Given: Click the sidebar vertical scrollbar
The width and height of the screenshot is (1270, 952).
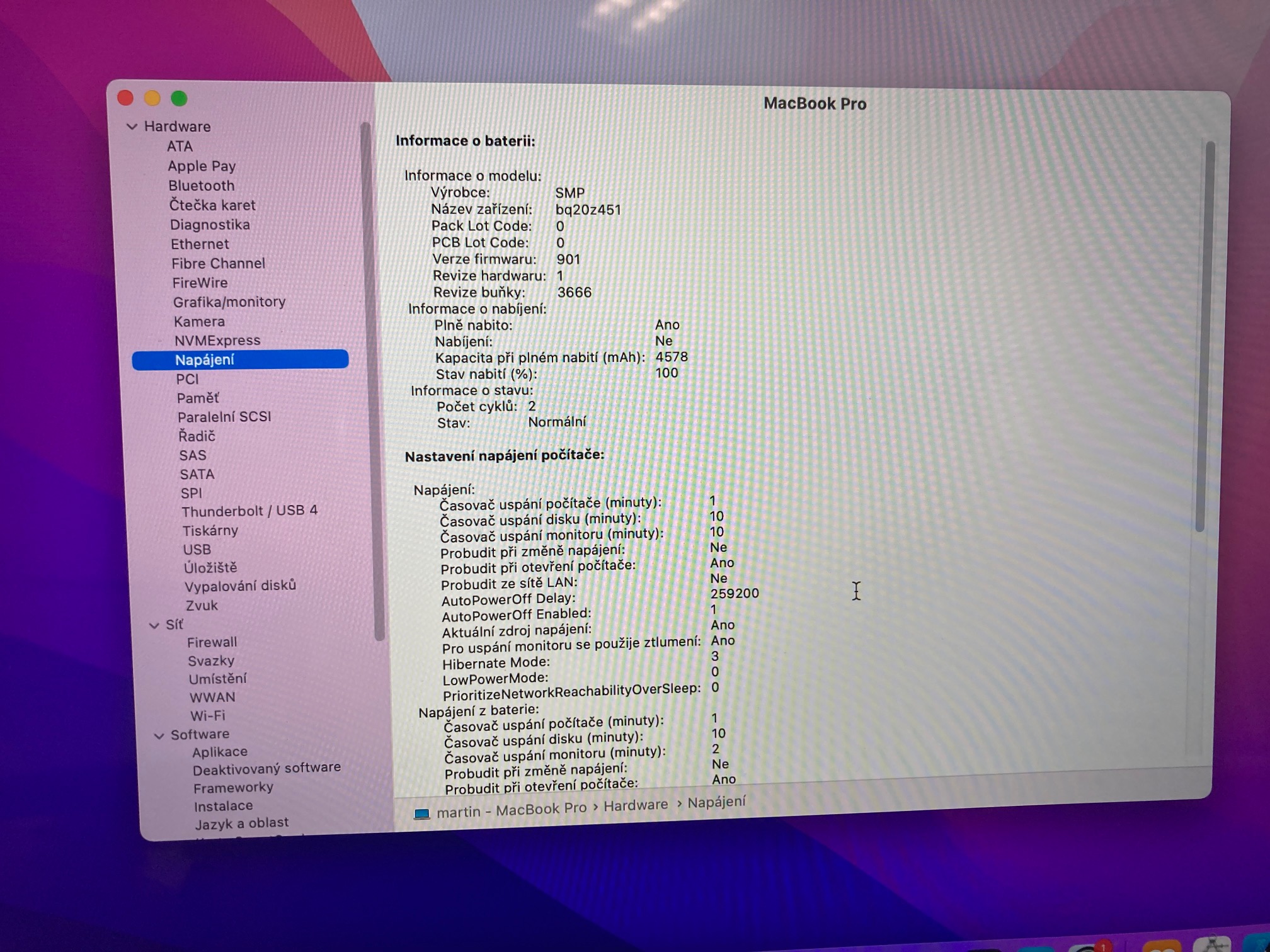Looking at the screenshot, I should [x=372, y=378].
